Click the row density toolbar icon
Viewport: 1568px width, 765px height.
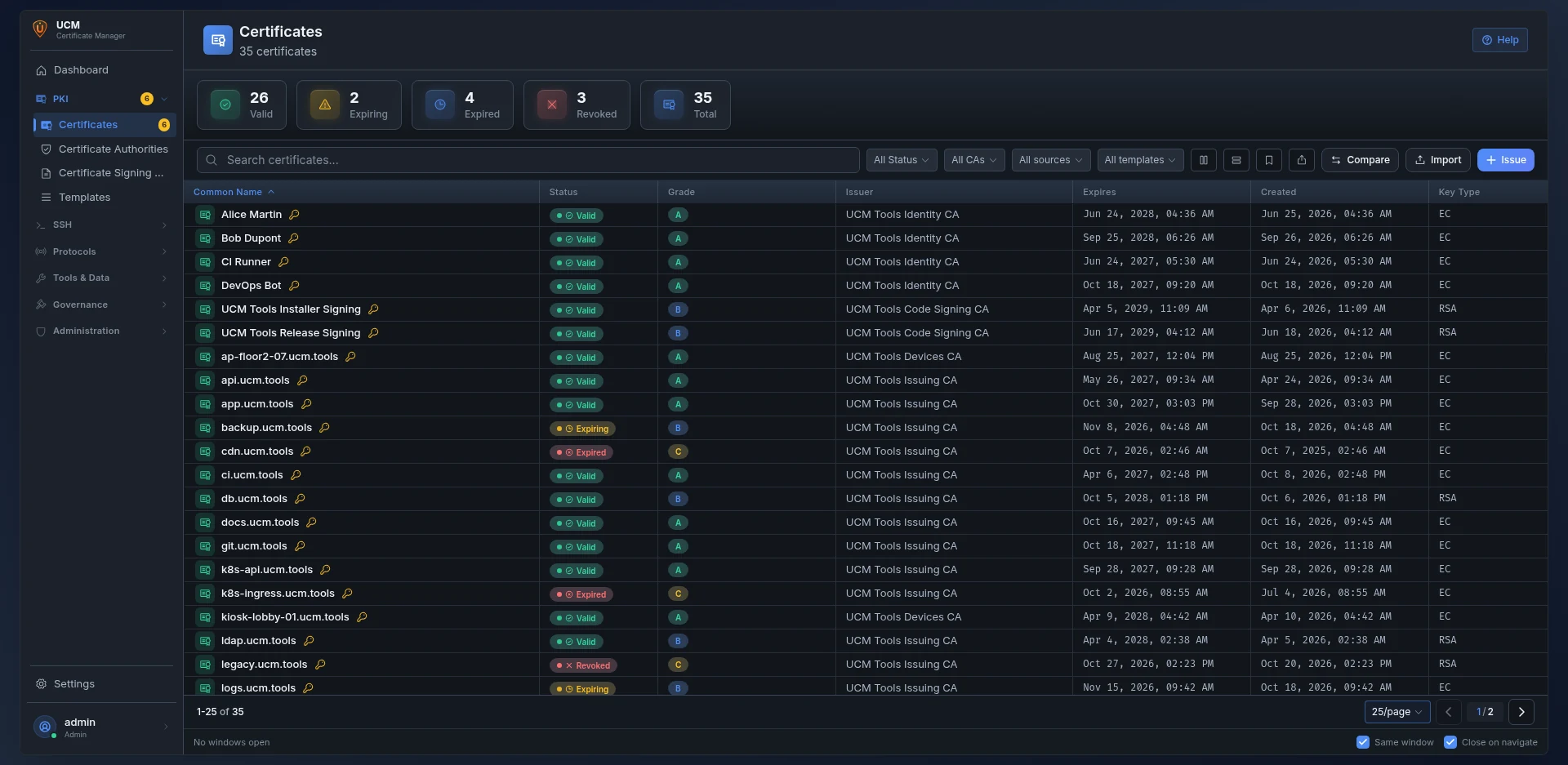1236,160
